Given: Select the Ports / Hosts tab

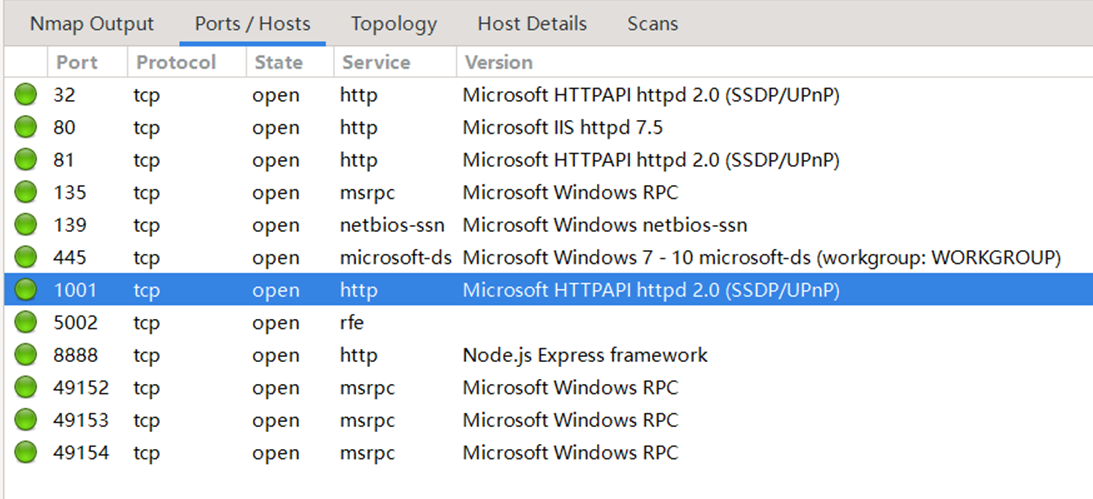Looking at the screenshot, I should click(x=252, y=23).
